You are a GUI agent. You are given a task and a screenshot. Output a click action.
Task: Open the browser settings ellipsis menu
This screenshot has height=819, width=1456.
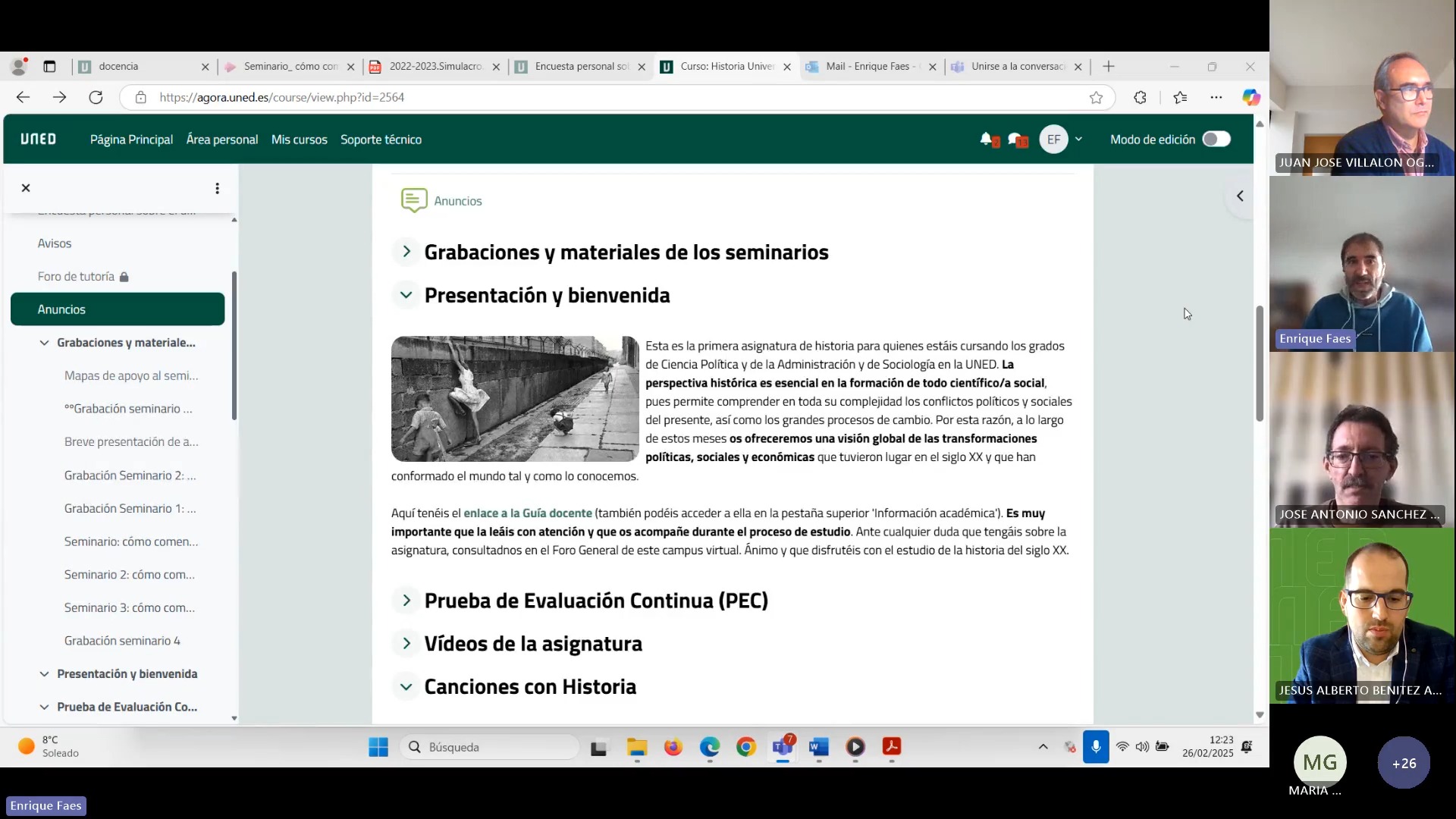point(1216,97)
